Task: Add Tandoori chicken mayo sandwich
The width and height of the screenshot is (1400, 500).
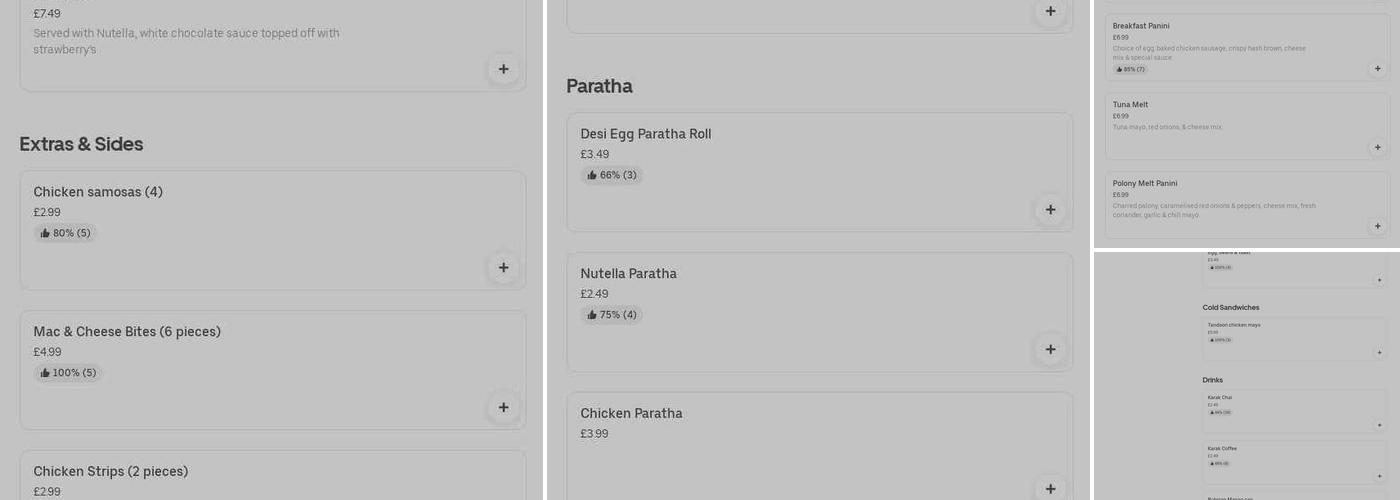Action: pyautogui.click(x=1379, y=353)
